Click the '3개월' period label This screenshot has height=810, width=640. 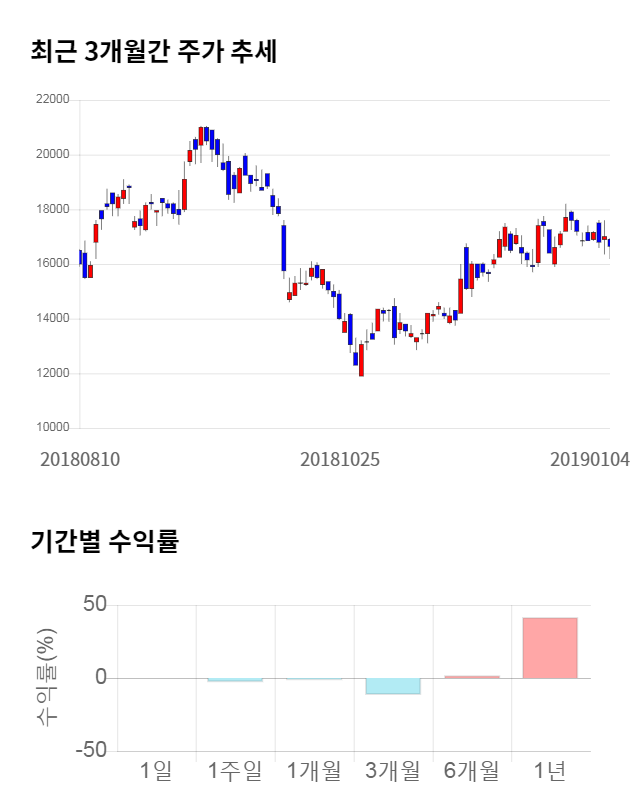click(x=392, y=771)
